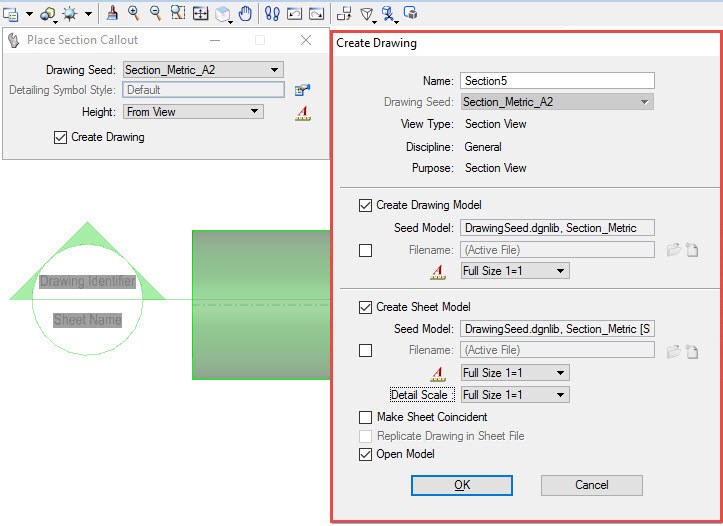The height and width of the screenshot is (526, 723).
Task: Open the View Attributes icon
Action: [x=10, y=14]
